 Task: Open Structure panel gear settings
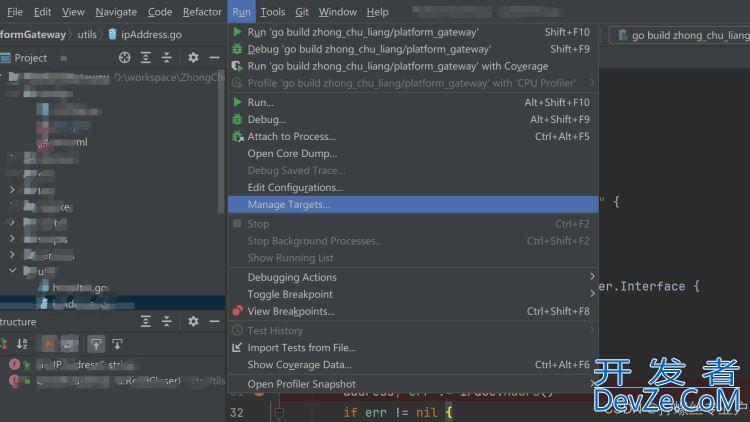pyautogui.click(x=193, y=321)
